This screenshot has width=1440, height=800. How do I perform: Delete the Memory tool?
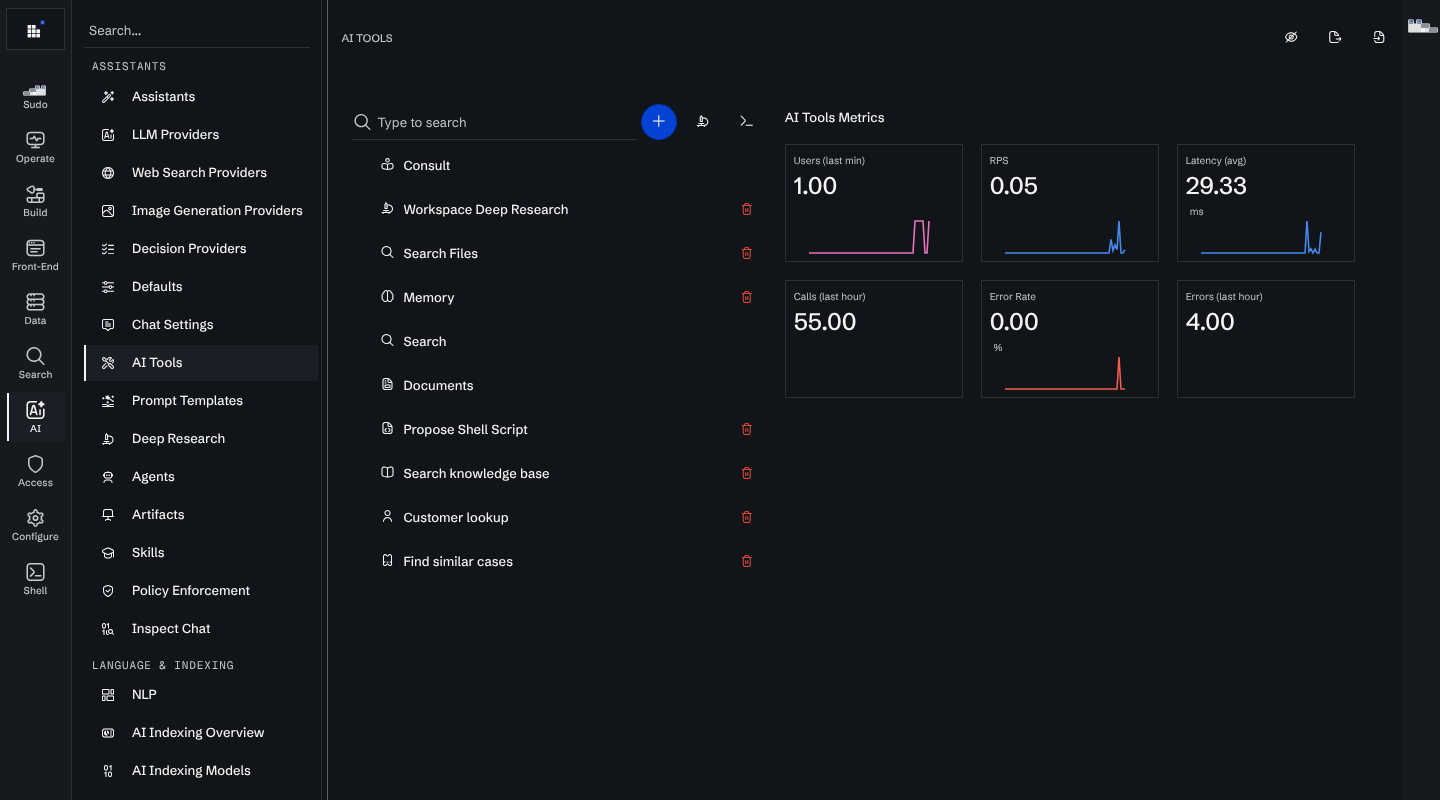coord(746,297)
